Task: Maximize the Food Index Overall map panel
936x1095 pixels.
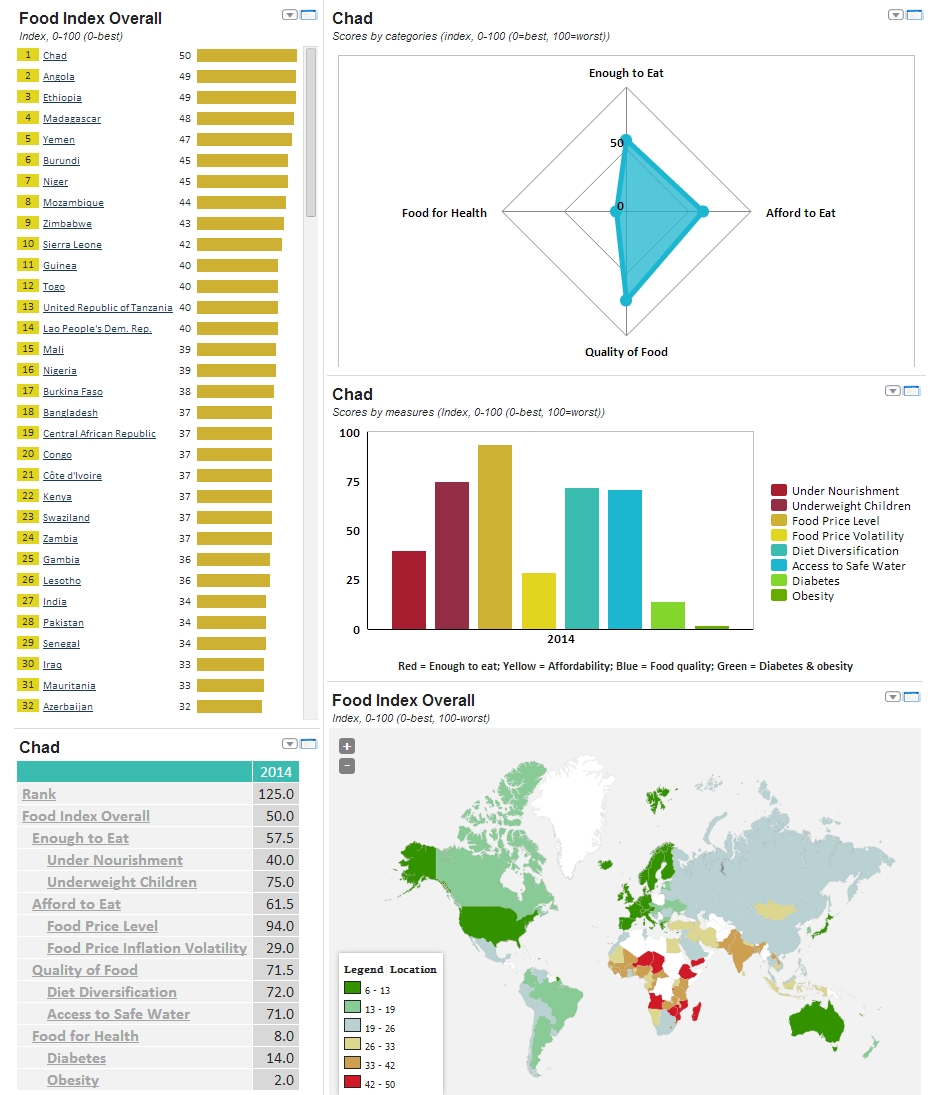Action: 911,697
